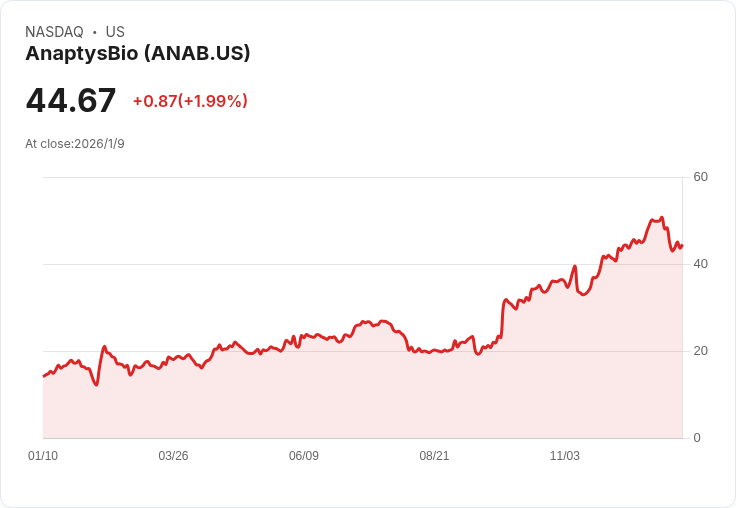Viewport: 736px width, 508px height.
Task: Select the 06/09 date label on x-axis
Action: (x=304, y=455)
